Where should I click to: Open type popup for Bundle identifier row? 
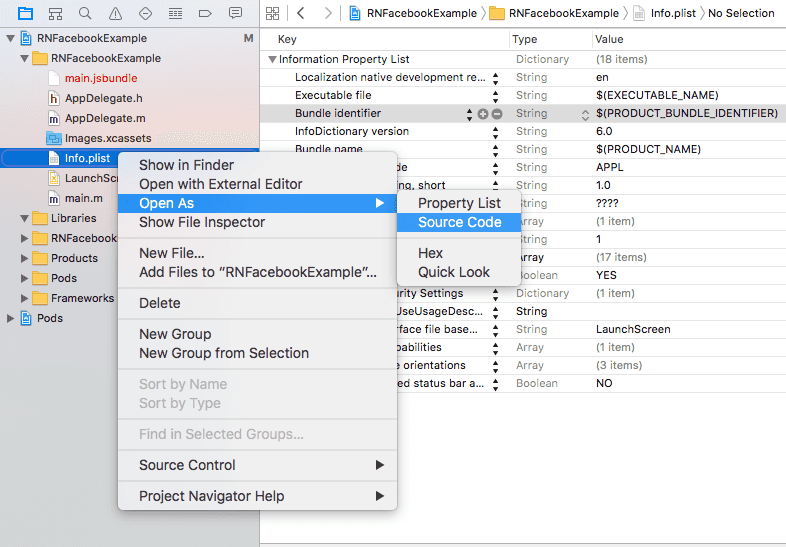click(585, 115)
